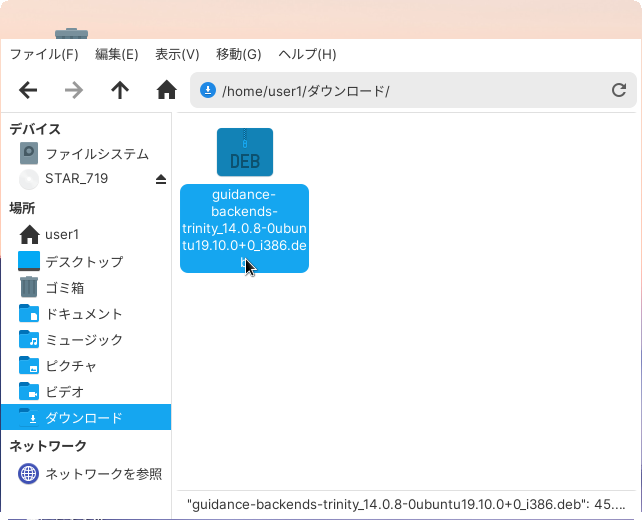
Task: Reload the folder with refresh icon
Action: coord(619,90)
